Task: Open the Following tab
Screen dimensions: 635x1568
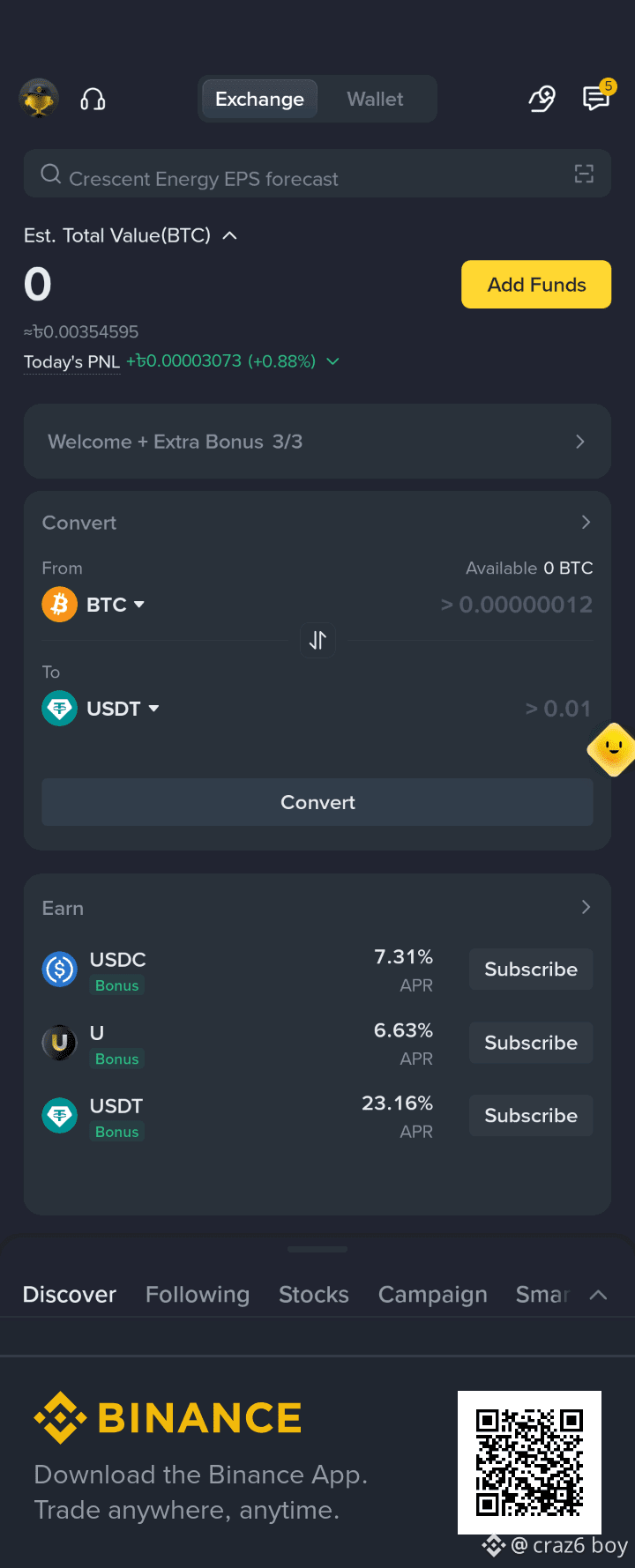Action: point(198,1294)
